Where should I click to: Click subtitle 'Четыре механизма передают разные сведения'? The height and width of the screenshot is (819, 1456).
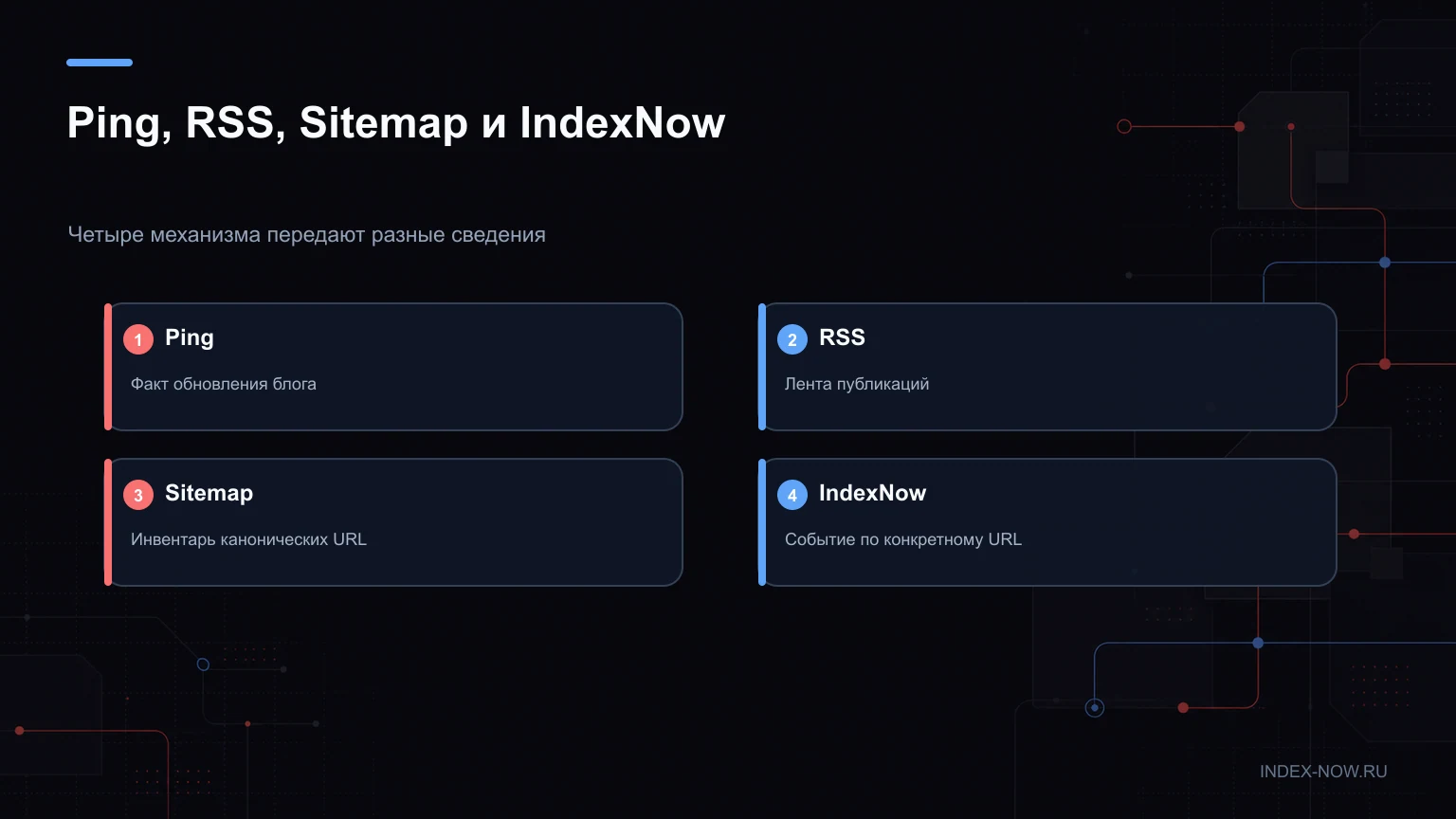click(307, 235)
